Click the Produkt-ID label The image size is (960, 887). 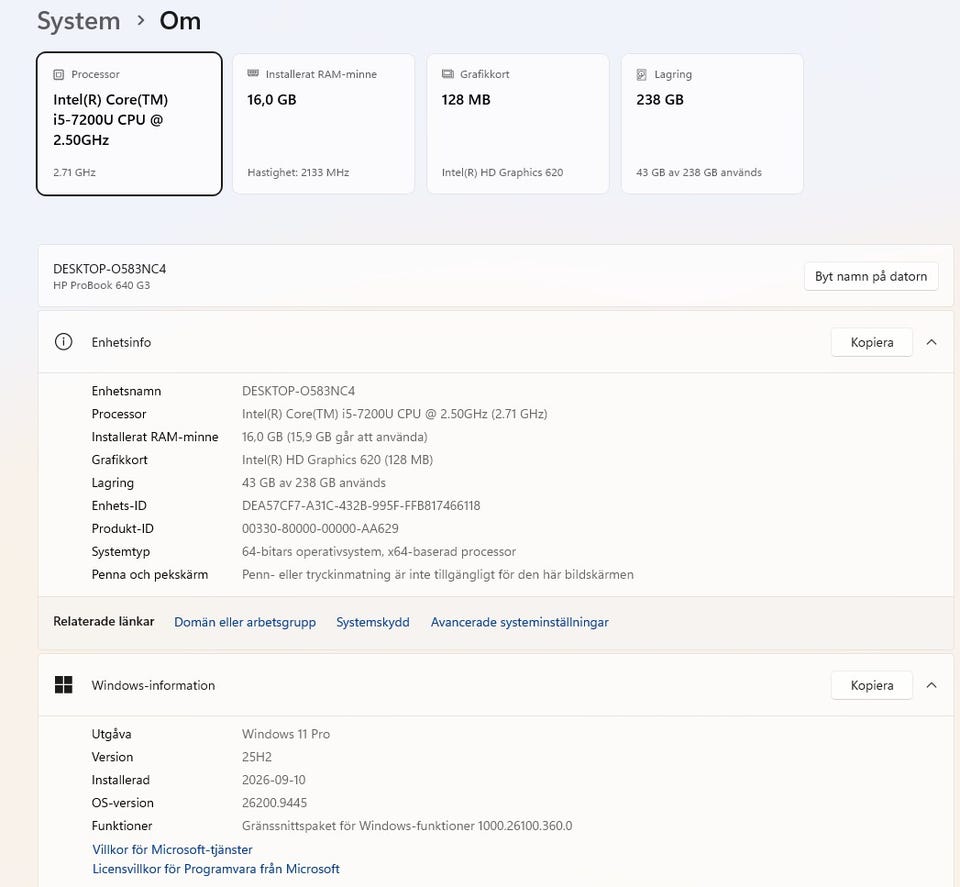[x=122, y=528]
